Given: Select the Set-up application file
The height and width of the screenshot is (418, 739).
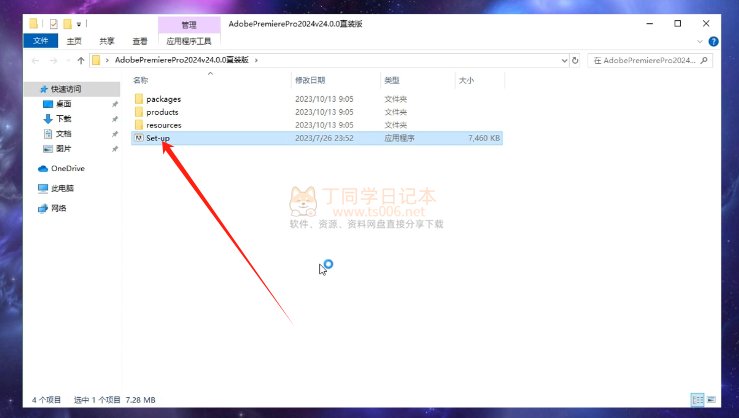Looking at the screenshot, I should 317,138.
